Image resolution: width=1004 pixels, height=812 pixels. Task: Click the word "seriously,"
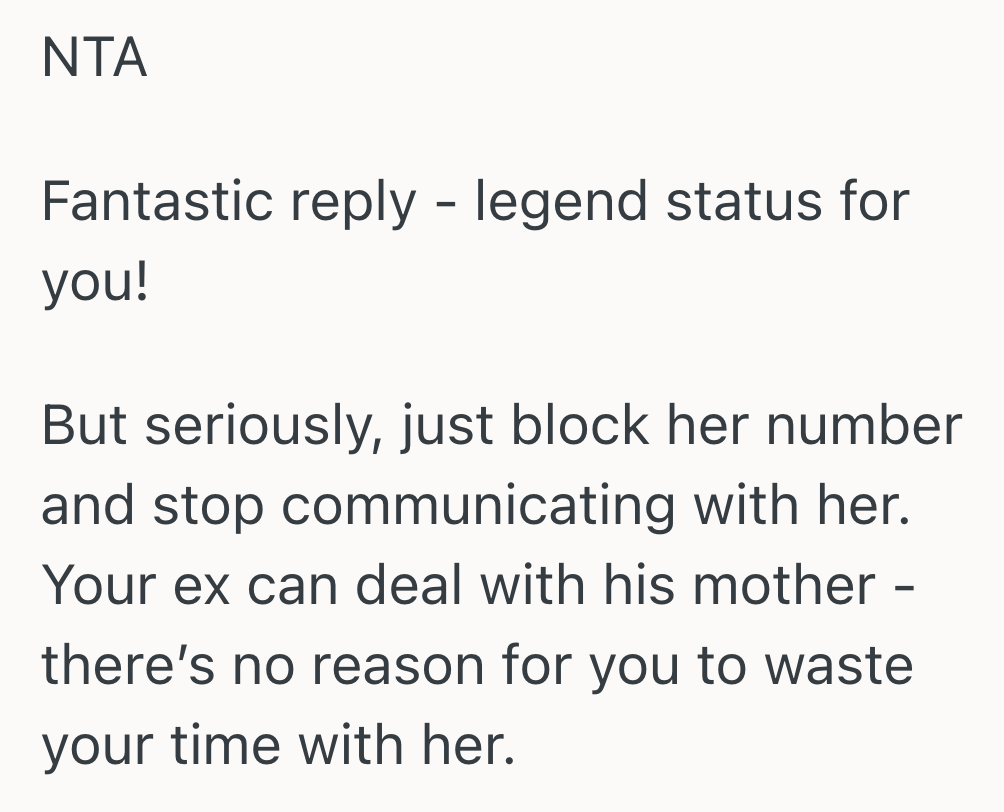261,428
